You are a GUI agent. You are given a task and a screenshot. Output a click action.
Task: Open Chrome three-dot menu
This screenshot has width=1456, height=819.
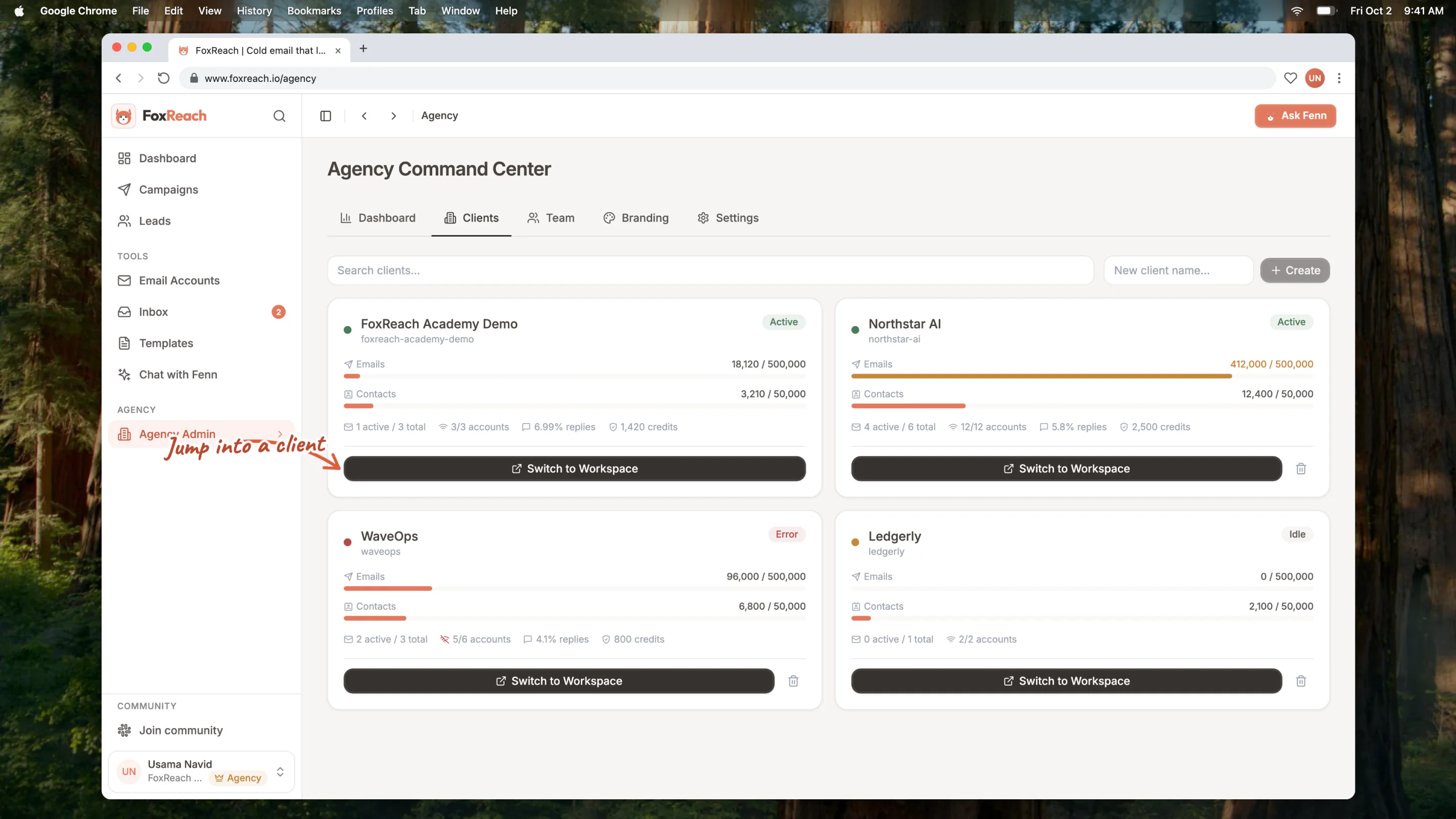(1339, 78)
